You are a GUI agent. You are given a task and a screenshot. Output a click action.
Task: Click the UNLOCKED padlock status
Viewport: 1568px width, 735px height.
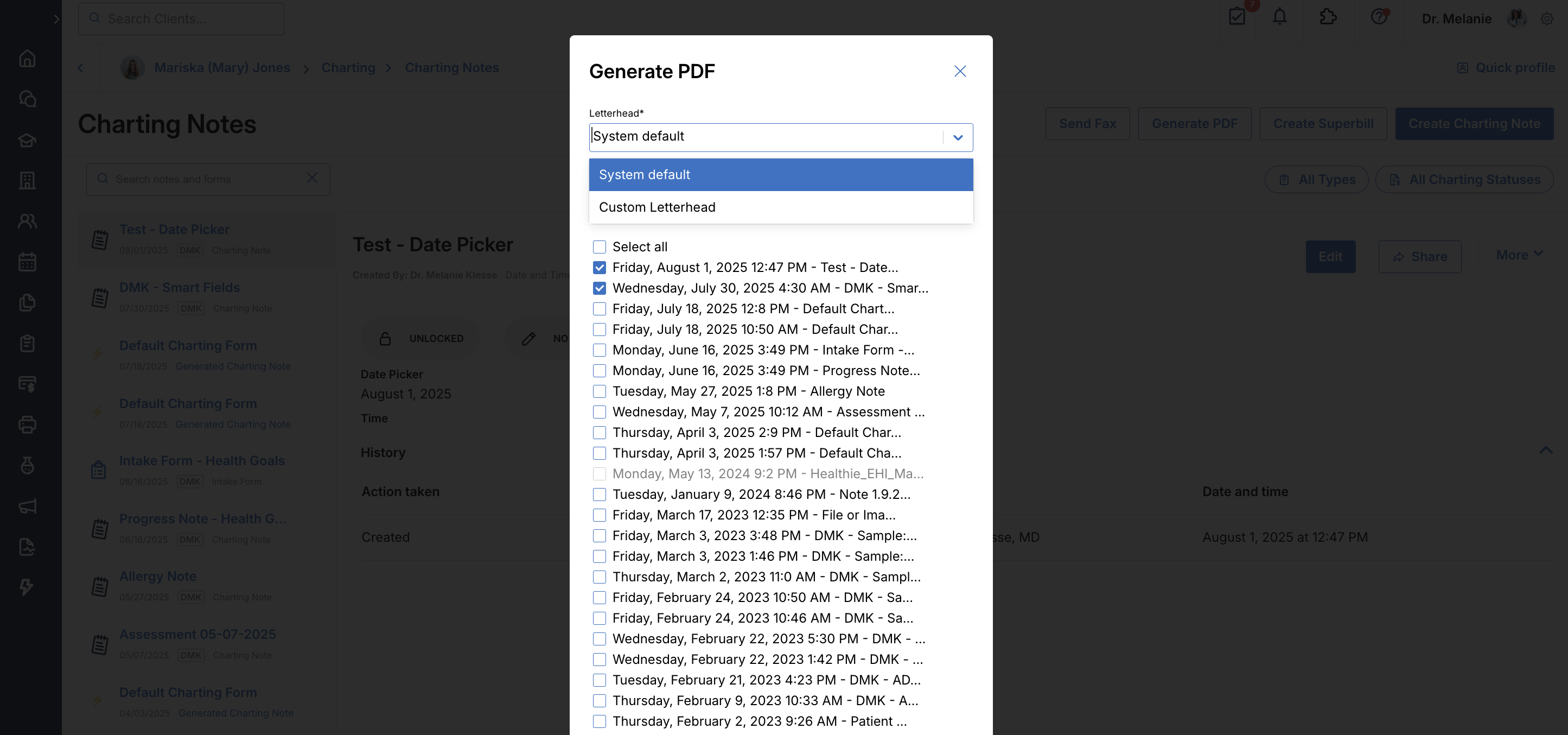(x=420, y=339)
